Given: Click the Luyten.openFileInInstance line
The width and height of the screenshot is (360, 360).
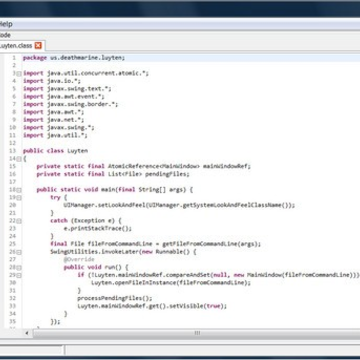Looking at the screenshot, I should [x=171, y=283].
